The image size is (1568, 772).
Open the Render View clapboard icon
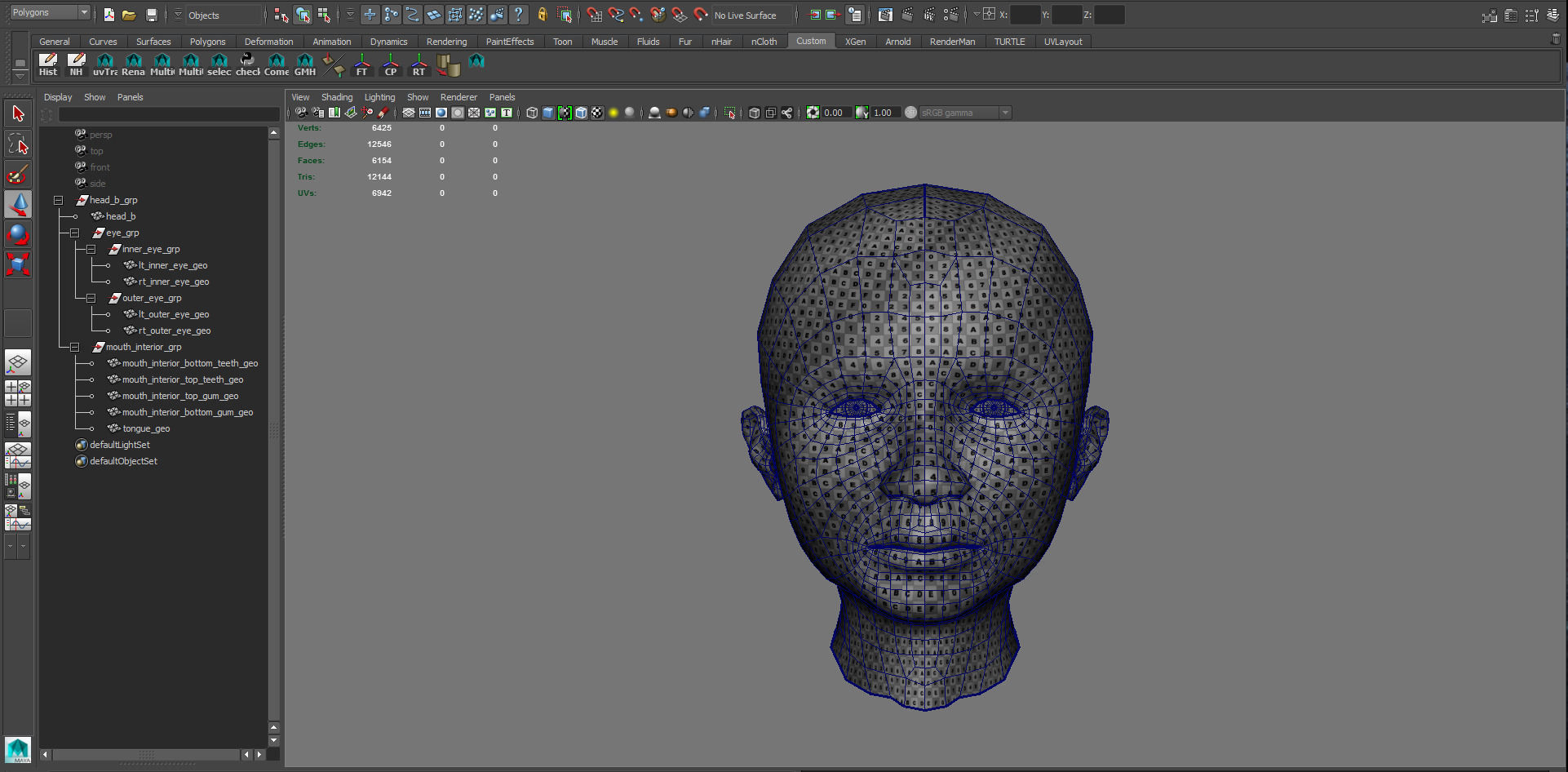click(885, 15)
